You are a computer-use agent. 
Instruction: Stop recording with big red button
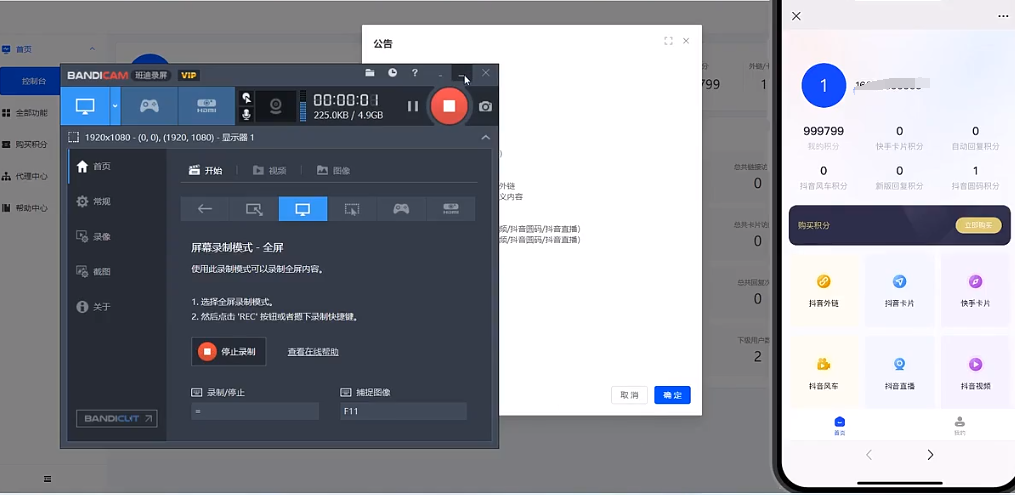449,105
